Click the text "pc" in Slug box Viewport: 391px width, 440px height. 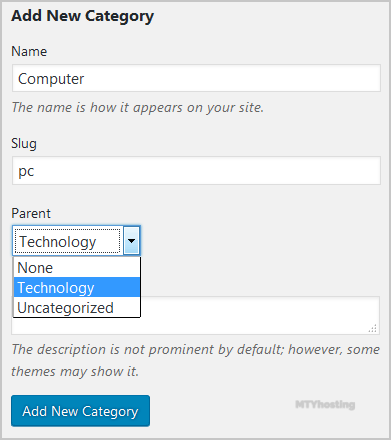[x=26, y=172]
